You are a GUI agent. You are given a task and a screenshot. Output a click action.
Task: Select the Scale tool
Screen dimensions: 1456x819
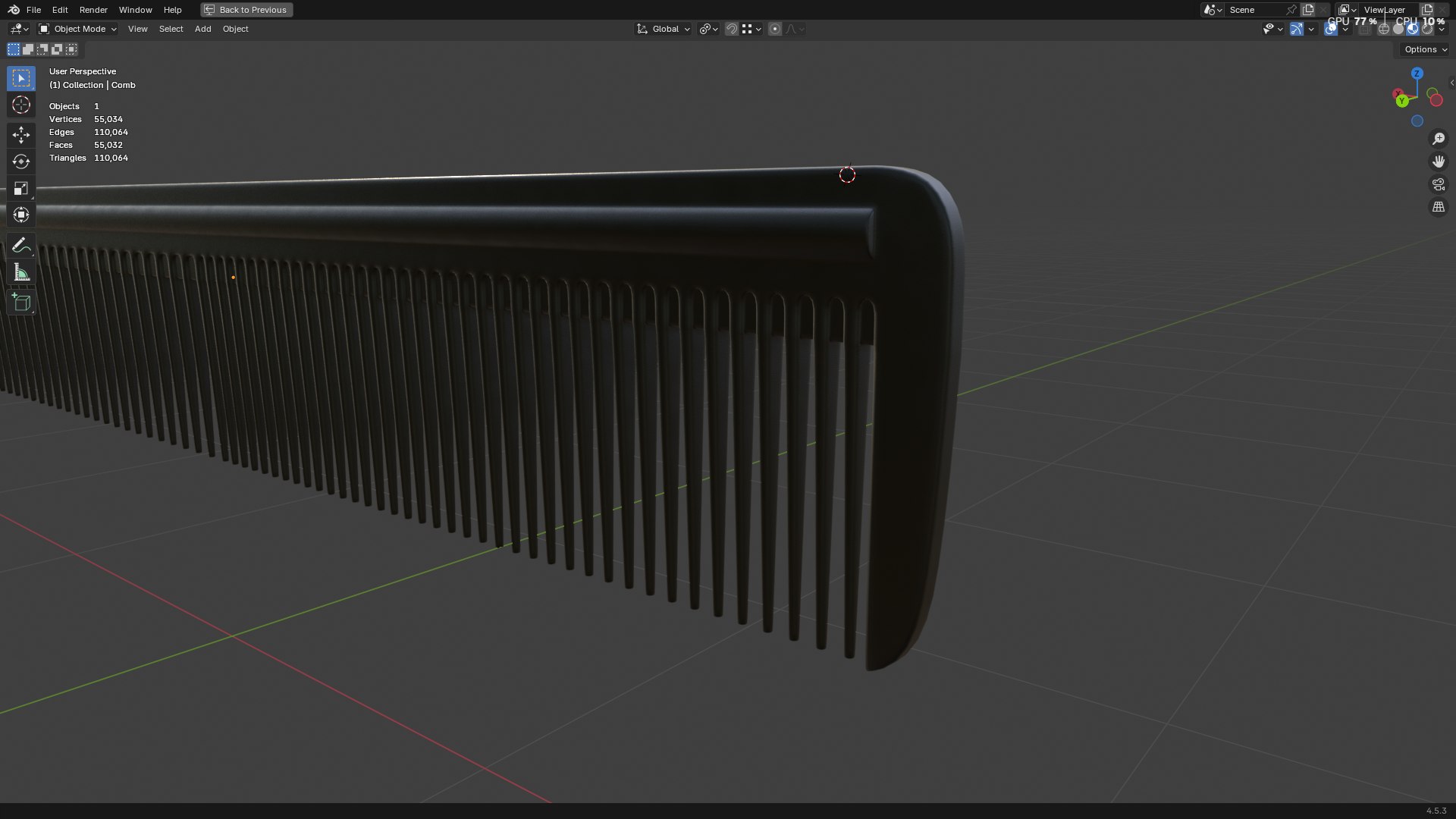[21, 188]
